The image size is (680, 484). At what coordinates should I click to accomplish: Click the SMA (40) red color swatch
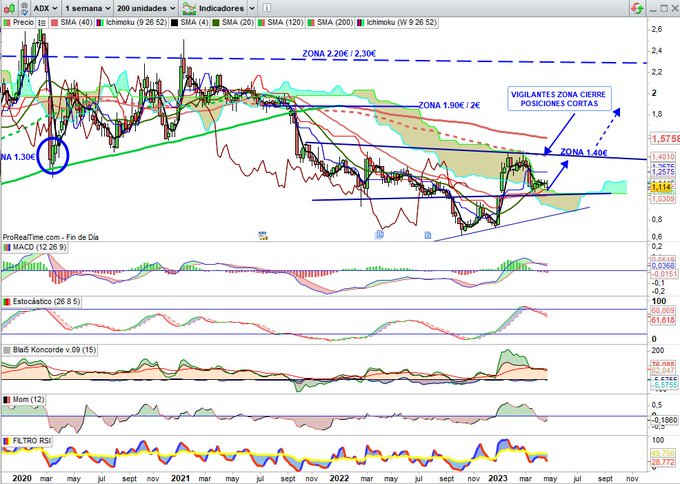coord(55,22)
